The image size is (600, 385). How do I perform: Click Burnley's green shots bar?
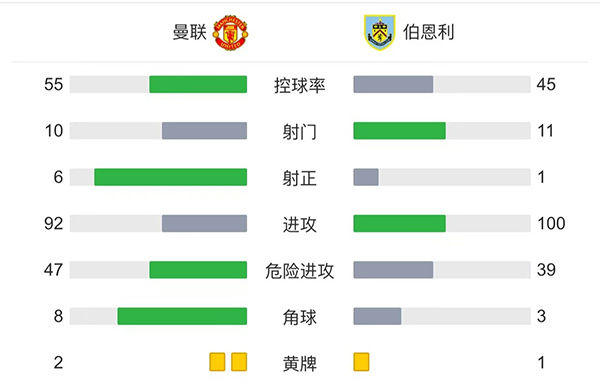tap(399, 131)
